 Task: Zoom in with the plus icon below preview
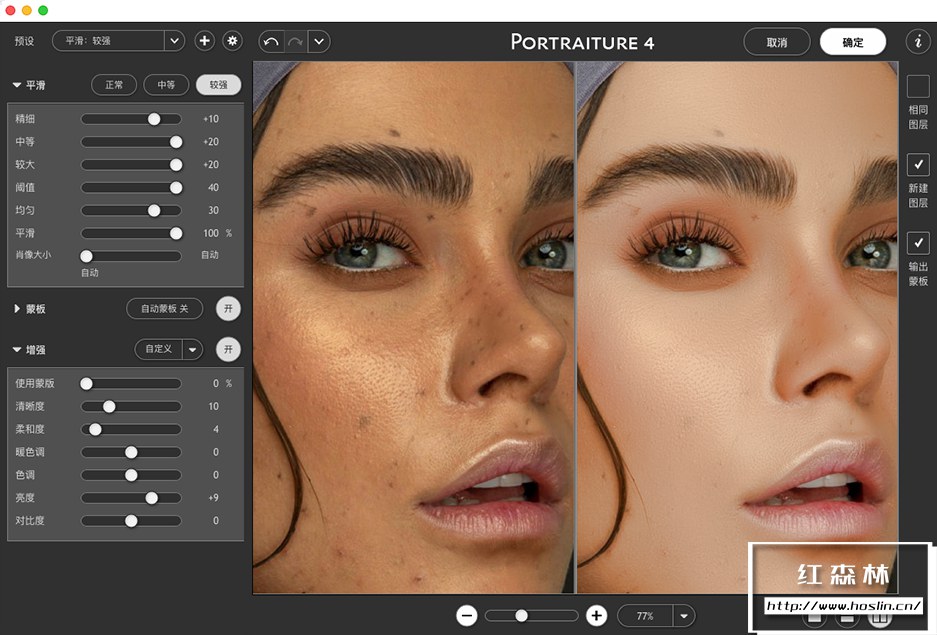coord(596,615)
